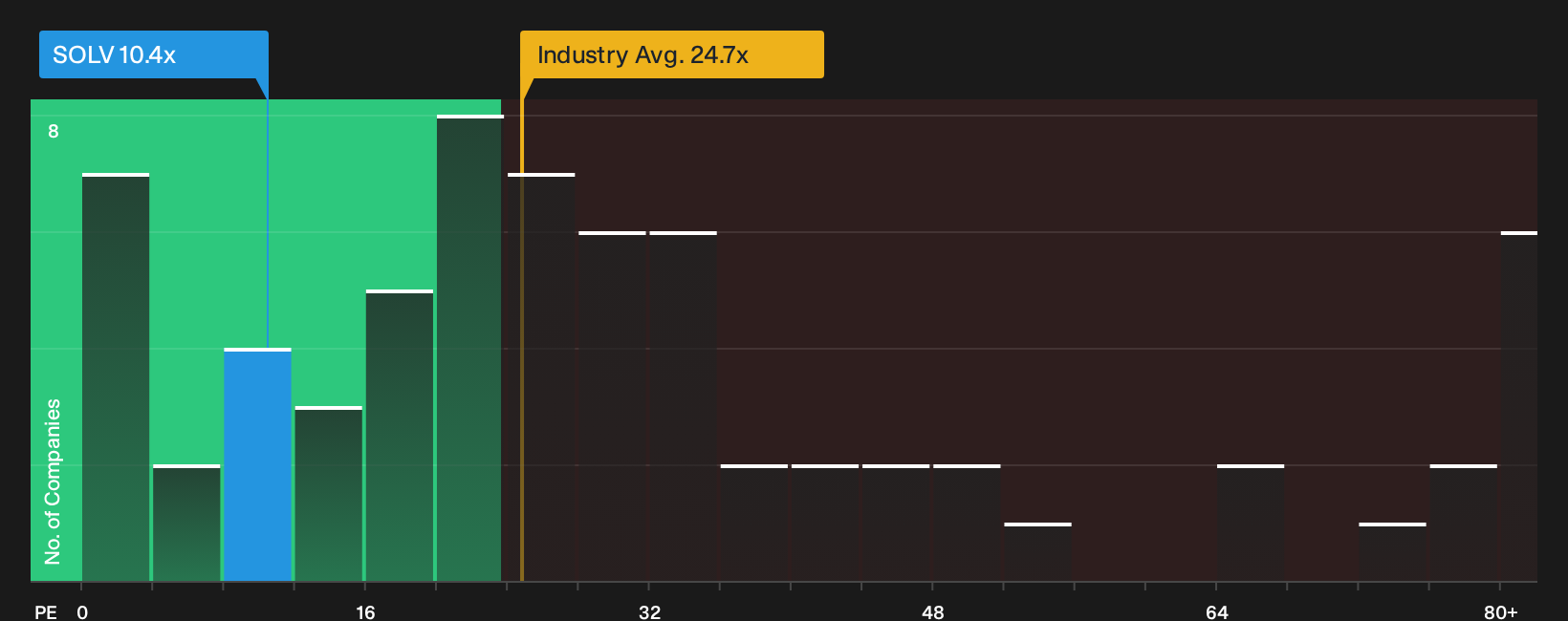Click the dark bar just right of industry average line
The width and height of the screenshot is (1568, 621).
[541, 377]
